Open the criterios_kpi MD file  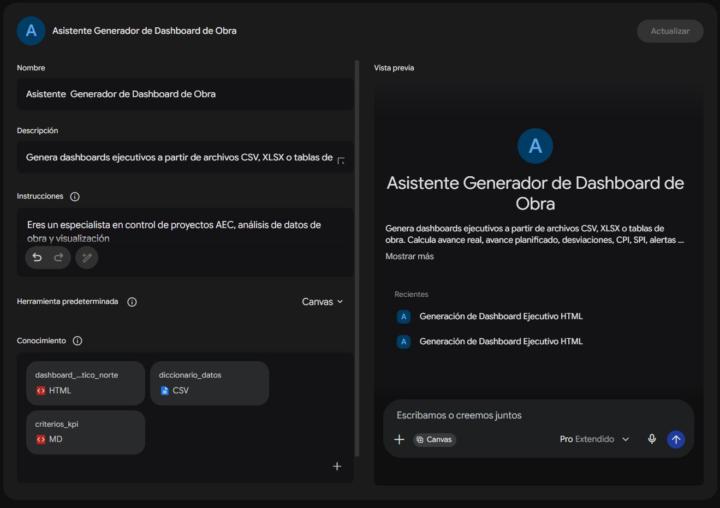85,432
